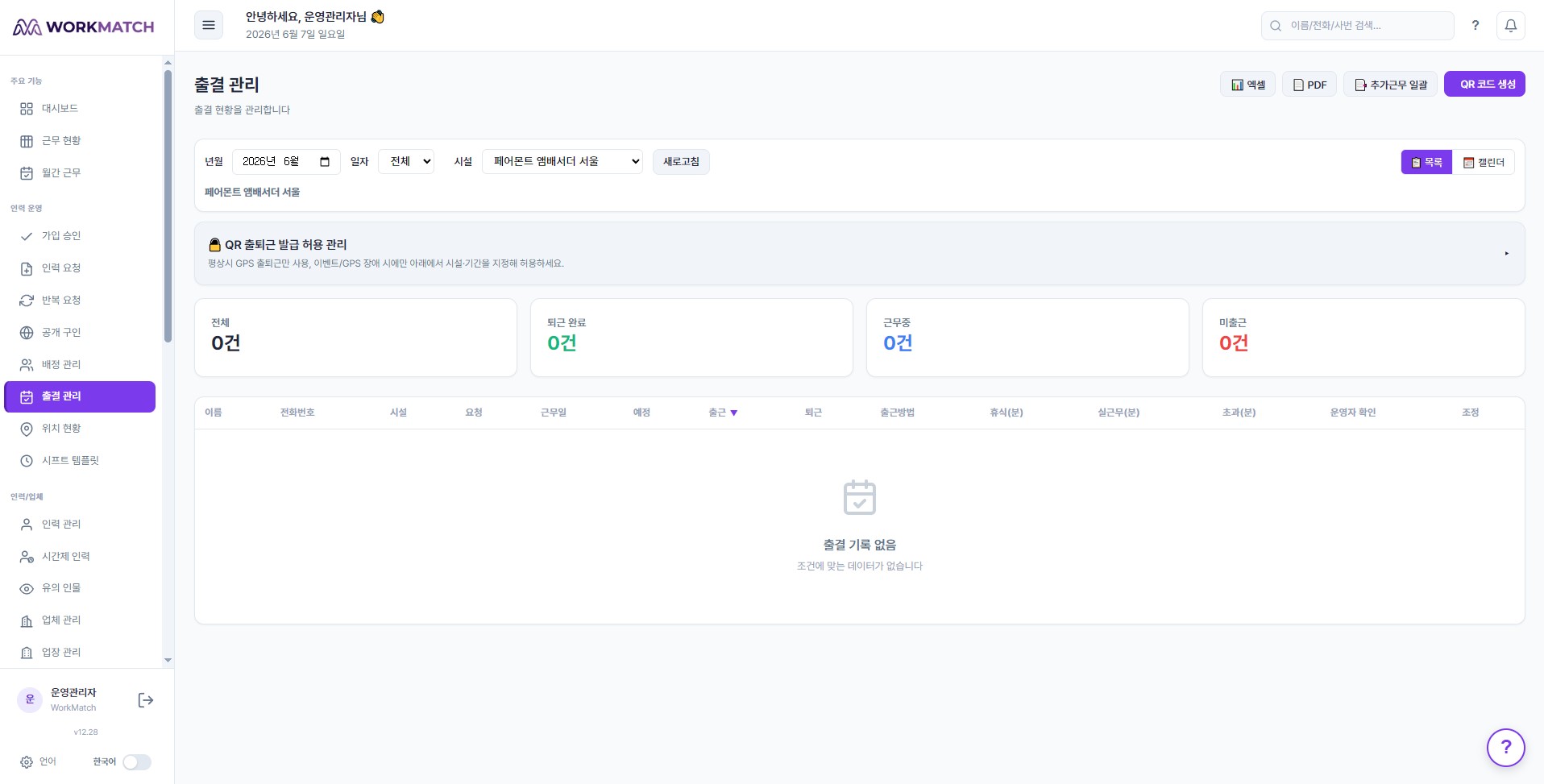The width and height of the screenshot is (1544, 784).
Task: Click the 운 profile avatar
Action: click(30, 699)
